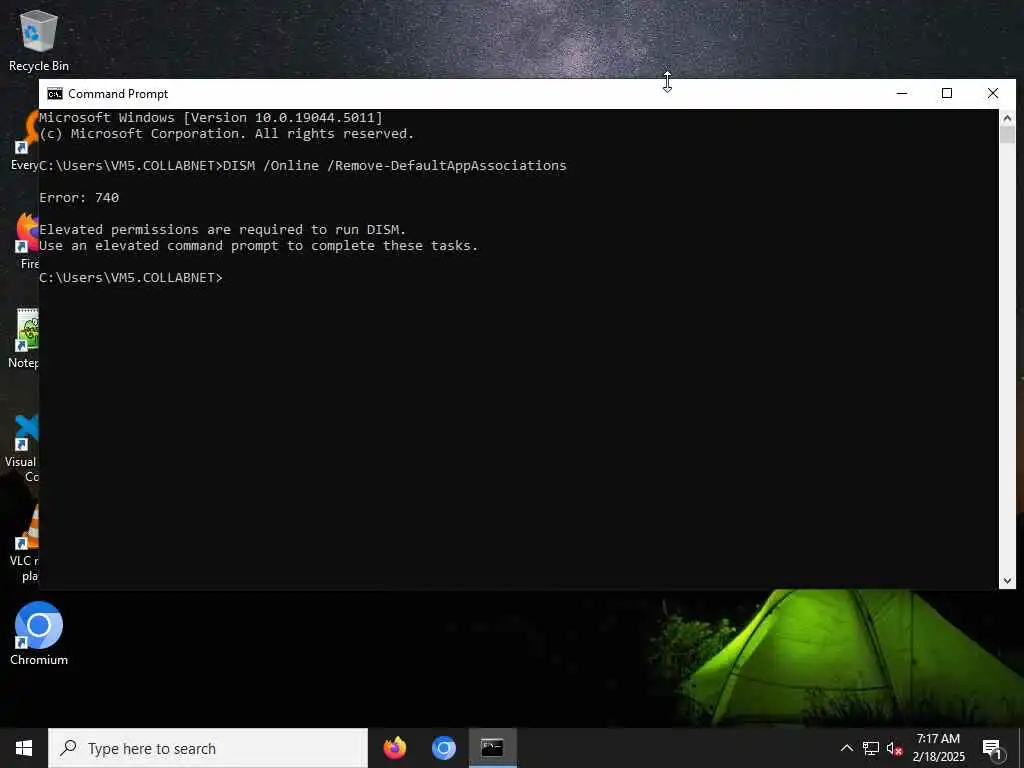Viewport: 1024px width, 768px height.
Task: Click 'Elevated permissions are required' line
Action: tap(223, 229)
